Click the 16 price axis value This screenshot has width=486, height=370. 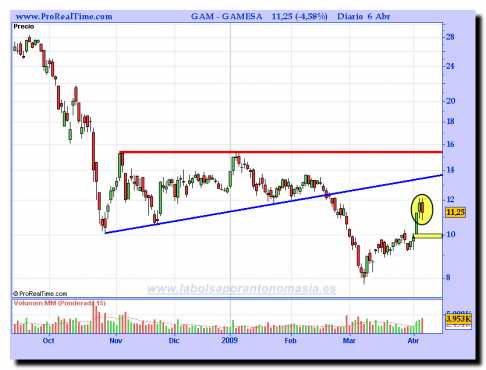(450, 144)
